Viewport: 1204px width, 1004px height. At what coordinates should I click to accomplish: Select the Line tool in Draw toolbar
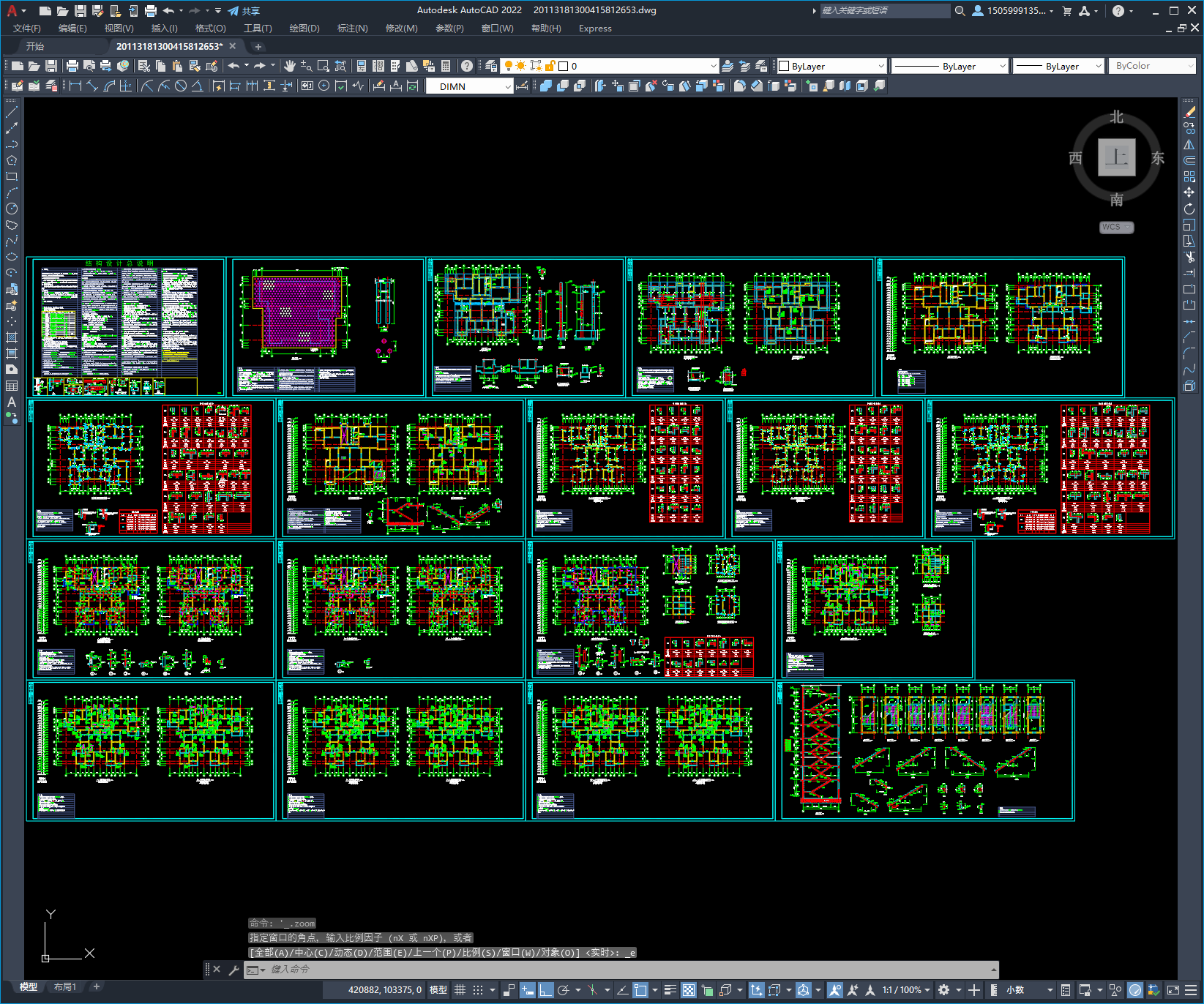pos(12,112)
